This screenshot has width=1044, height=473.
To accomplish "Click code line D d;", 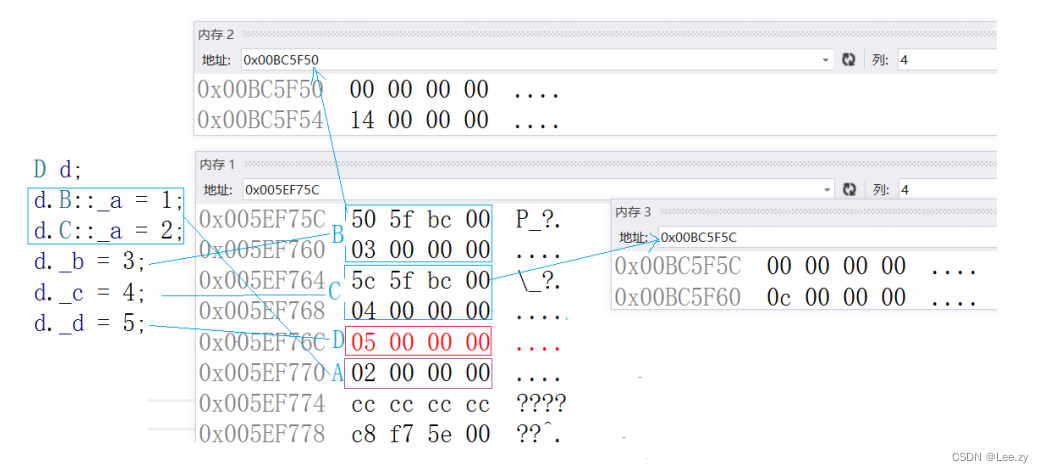I will point(57,170).
